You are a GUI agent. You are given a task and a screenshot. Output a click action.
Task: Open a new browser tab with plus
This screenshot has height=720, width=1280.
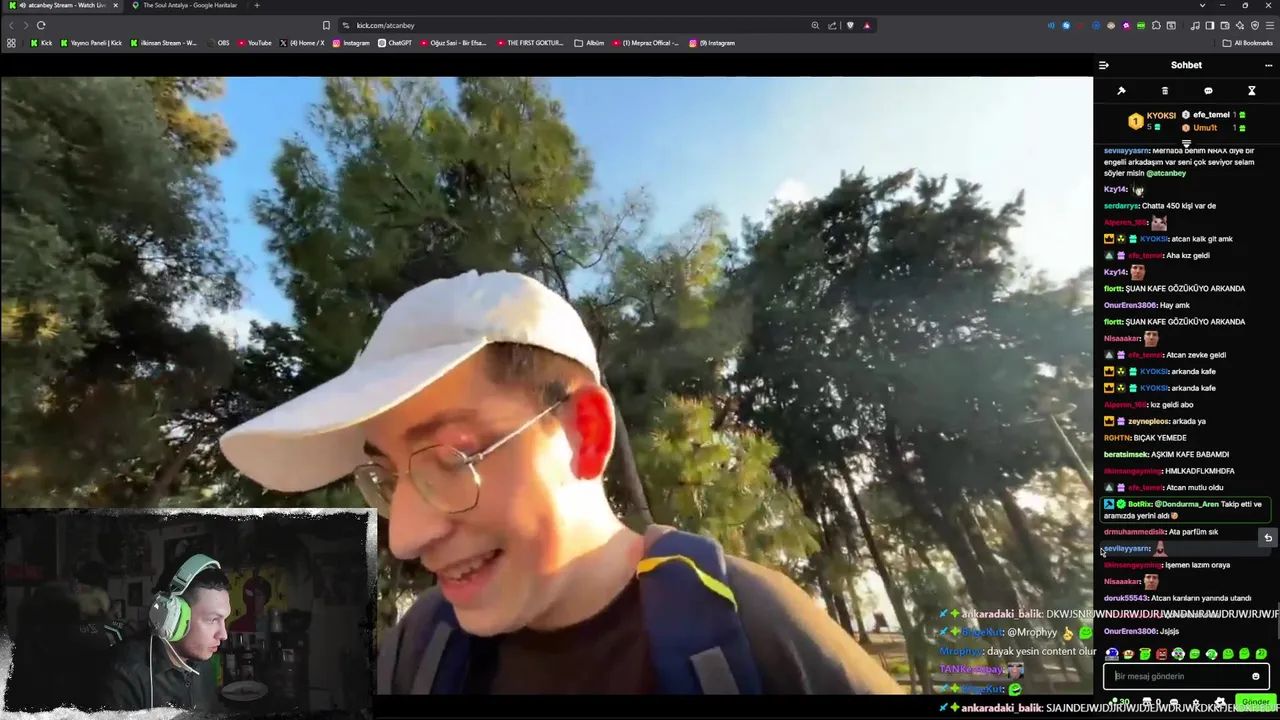257,5
